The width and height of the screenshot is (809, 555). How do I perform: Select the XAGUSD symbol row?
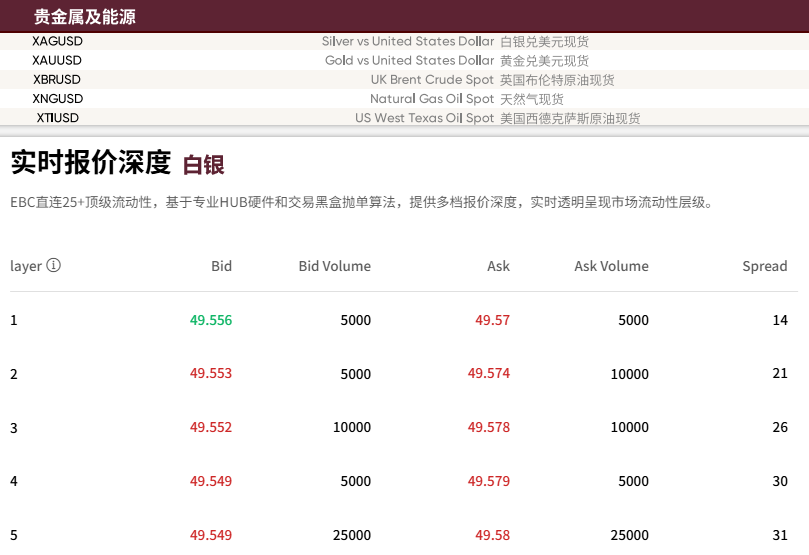coord(58,42)
